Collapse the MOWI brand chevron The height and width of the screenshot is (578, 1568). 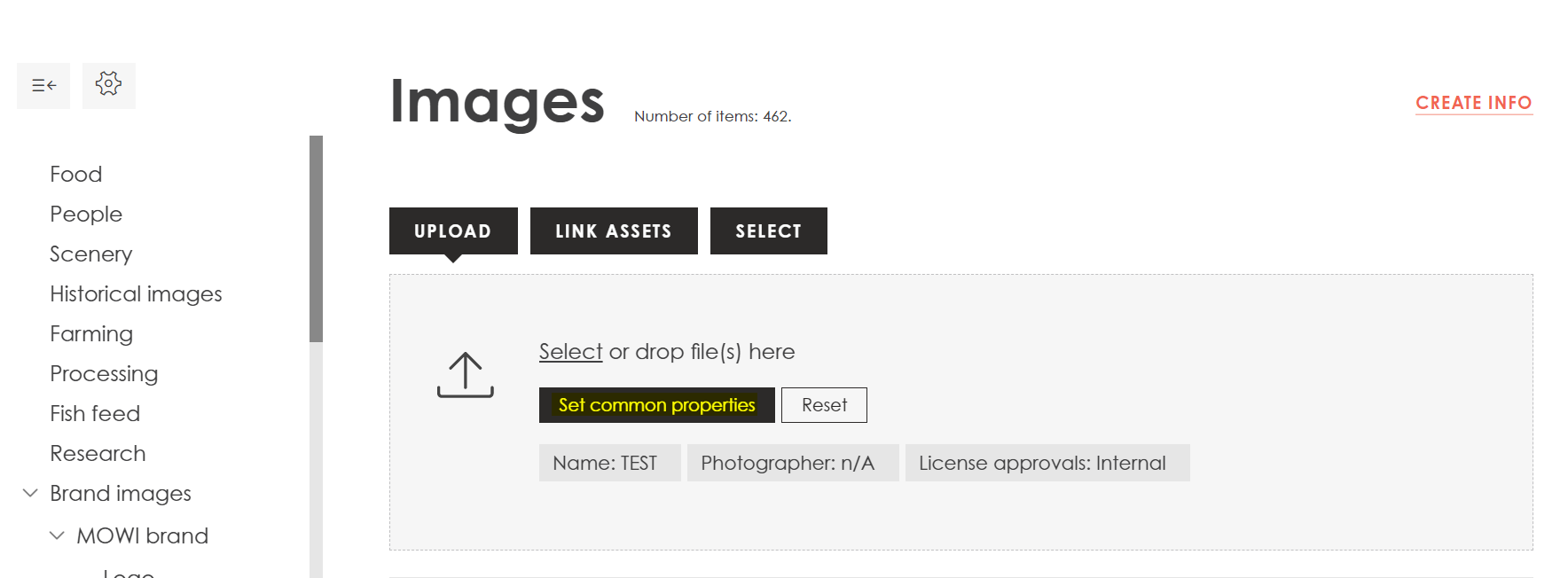tap(57, 535)
